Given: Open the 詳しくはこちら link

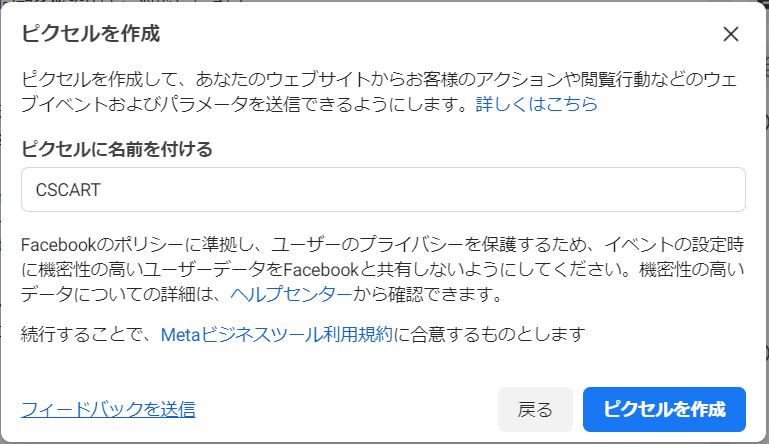Looking at the screenshot, I should [x=536, y=104].
